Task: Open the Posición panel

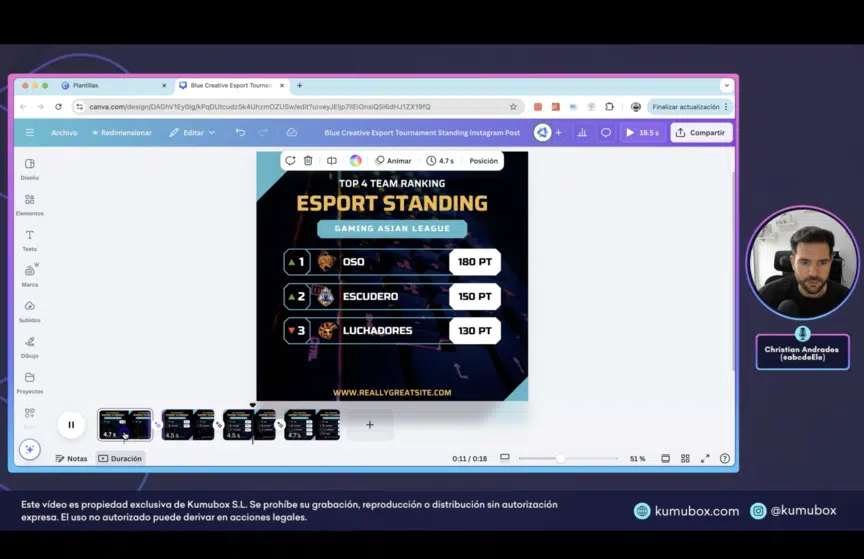Action: pos(483,160)
